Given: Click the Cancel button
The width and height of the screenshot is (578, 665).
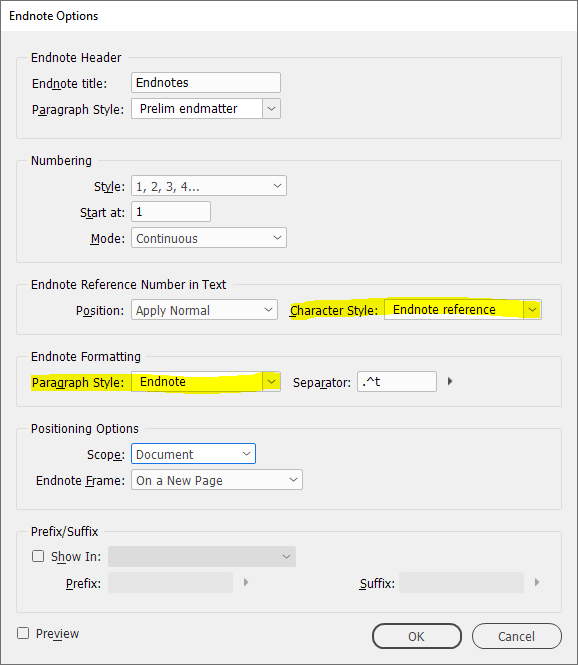Looking at the screenshot, I should (517, 636).
